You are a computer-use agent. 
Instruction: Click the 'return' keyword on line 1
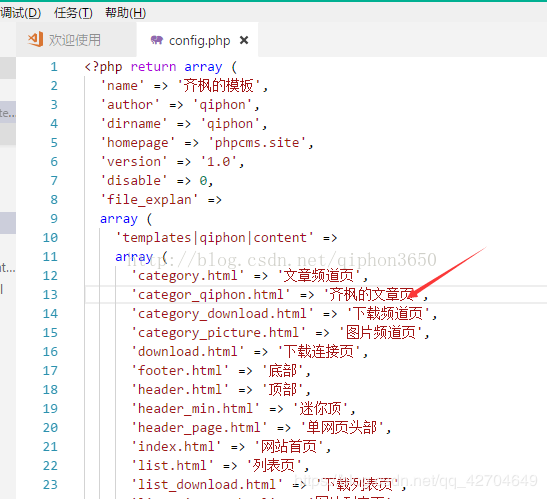tap(153, 67)
